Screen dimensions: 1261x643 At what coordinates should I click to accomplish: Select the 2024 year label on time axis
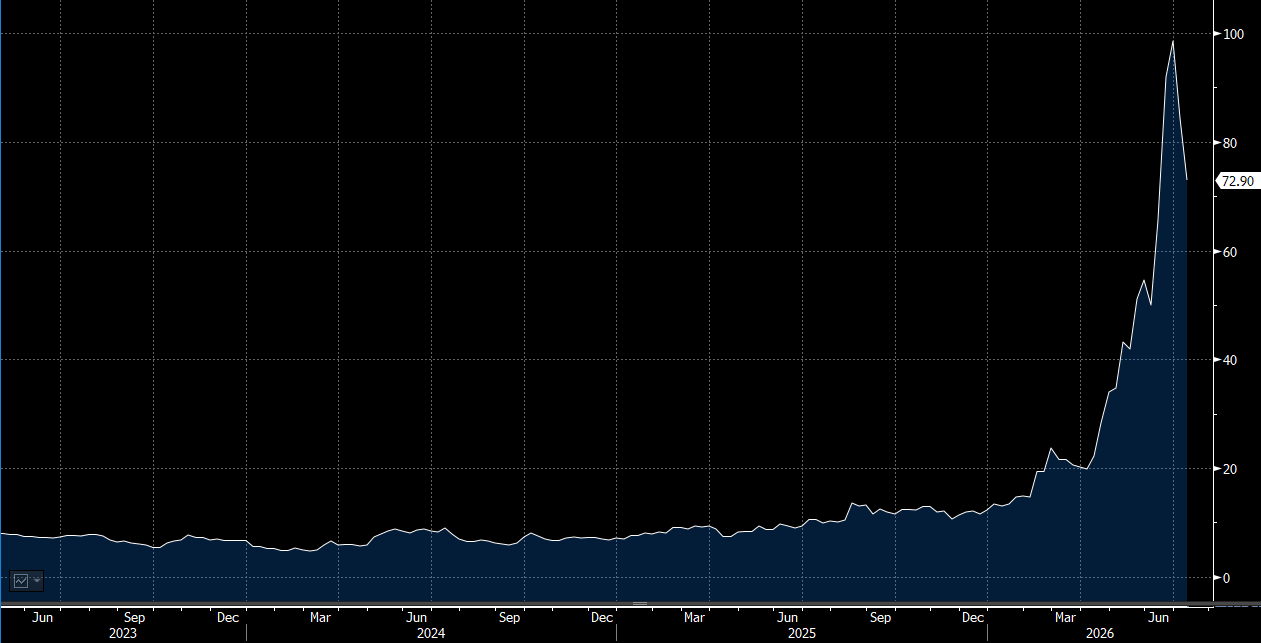point(431,633)
